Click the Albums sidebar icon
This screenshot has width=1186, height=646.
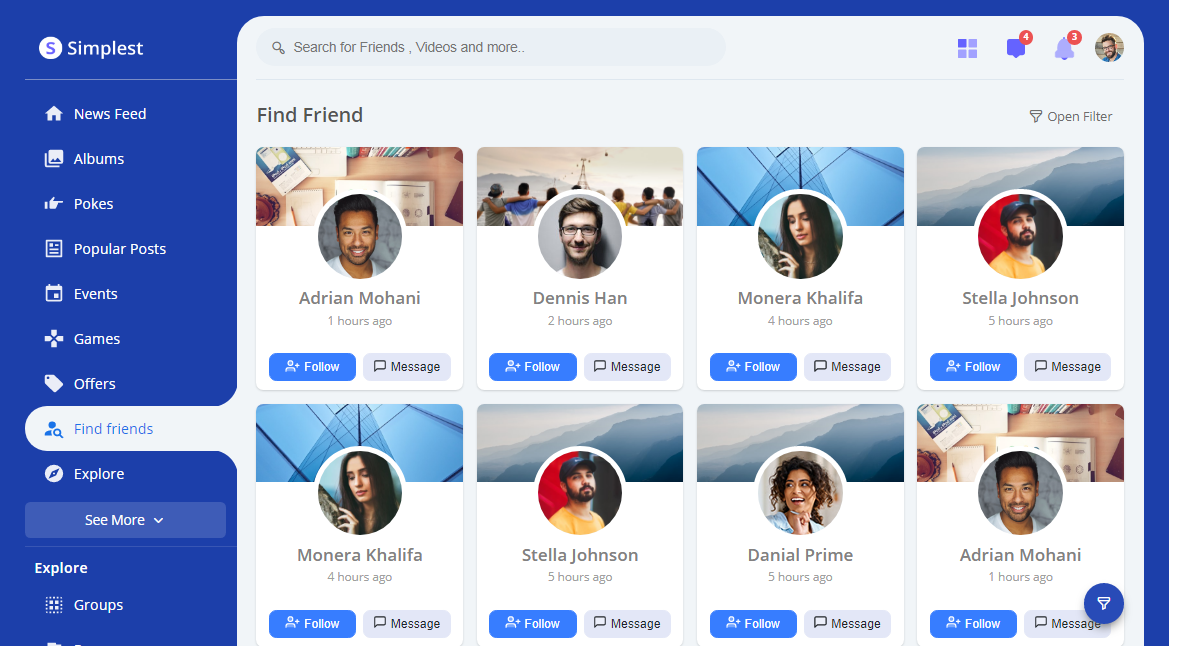pyautogui.click(x=54, y=159)
